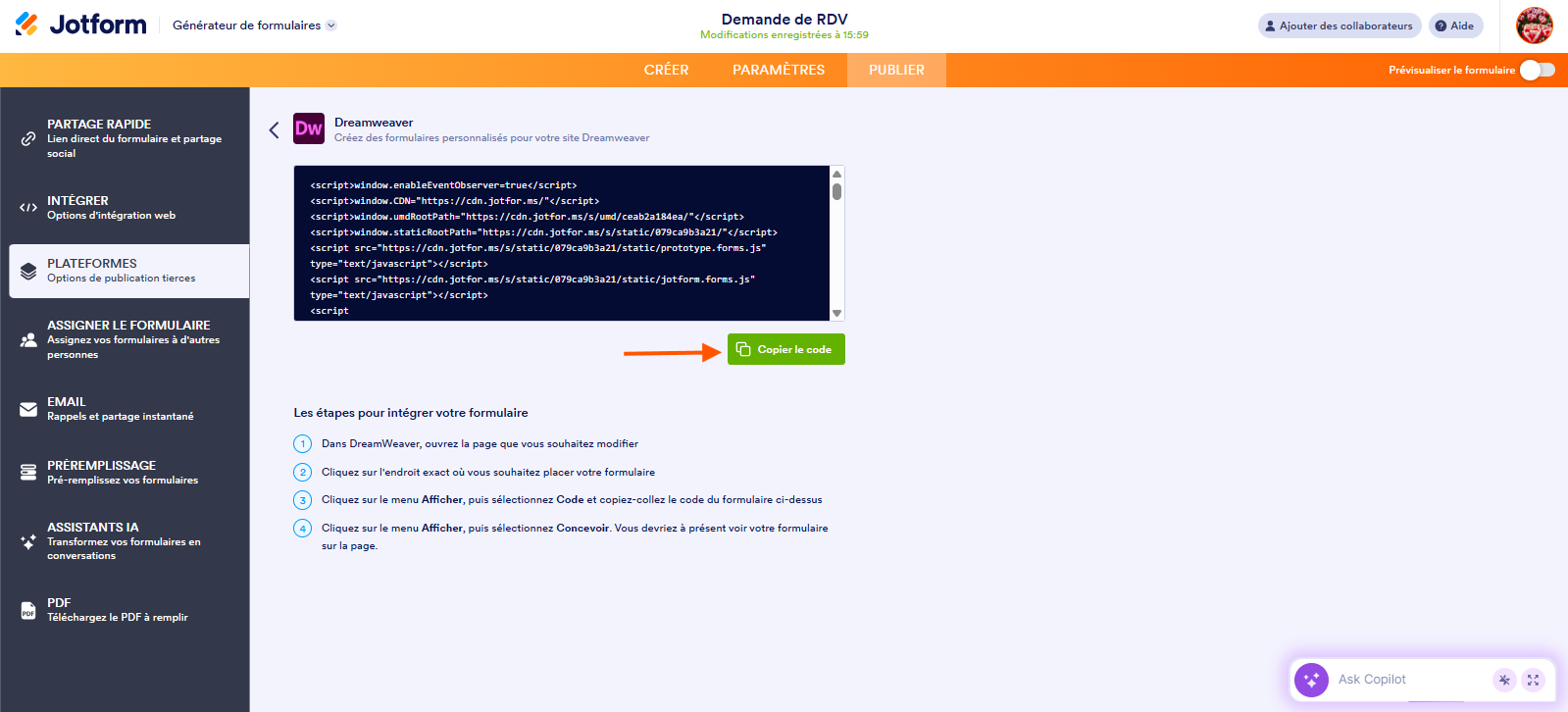Click 'Modifications enregistrées à 15:59' status
The width and height of the screenshot is (1568, 712).
click(x=784, y=35)
